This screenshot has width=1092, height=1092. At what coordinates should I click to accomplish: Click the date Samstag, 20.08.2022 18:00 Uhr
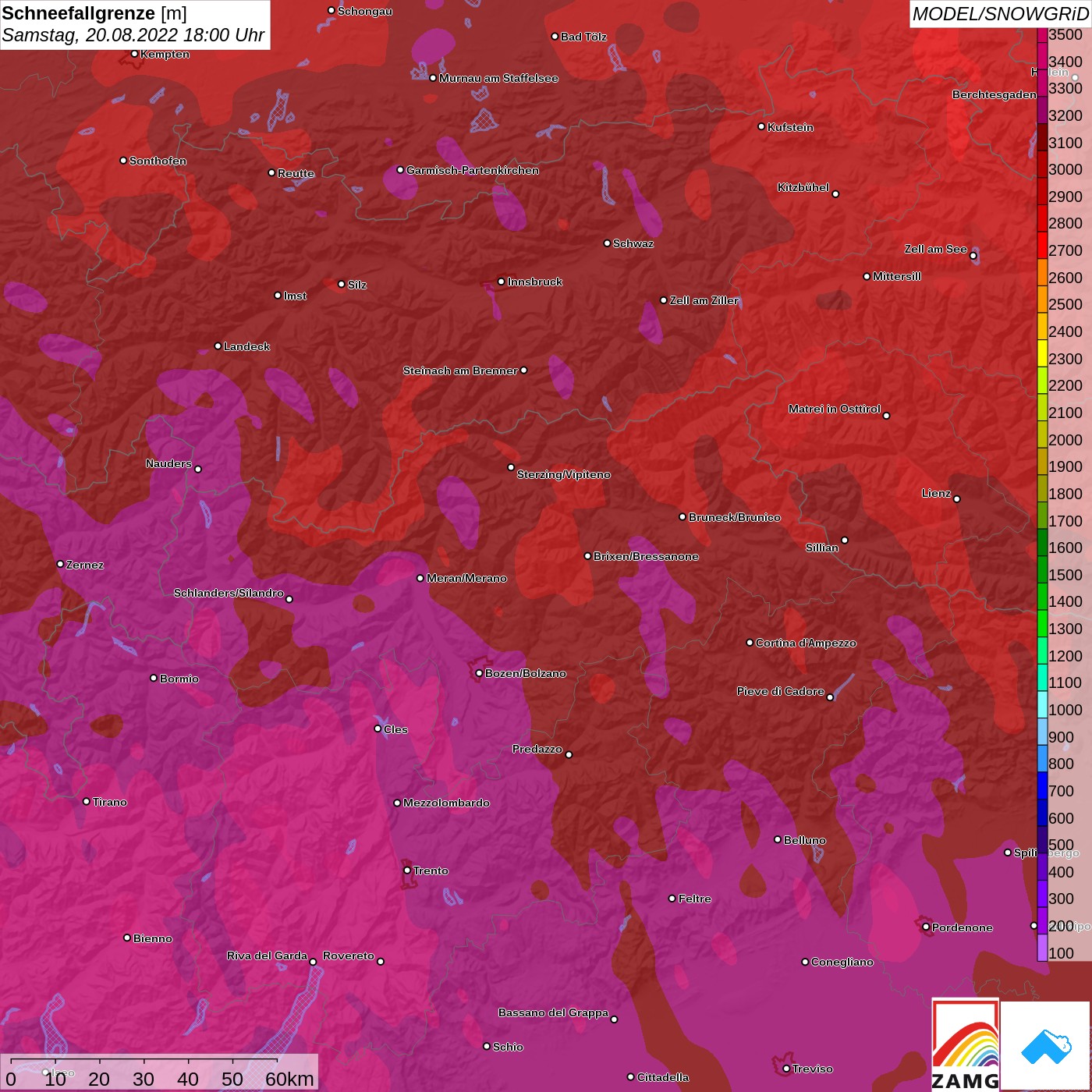[133, 35]
